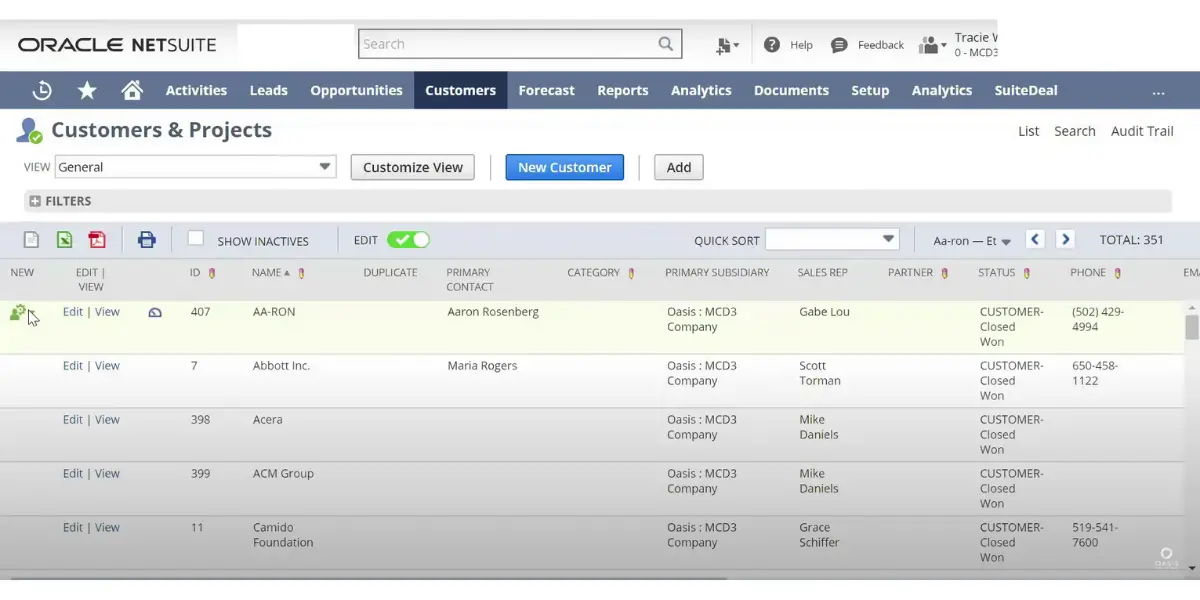Viewport: 1200px width, 600px height.
Task: Open the Create New dropdown arrow
Action: point(736,46)
